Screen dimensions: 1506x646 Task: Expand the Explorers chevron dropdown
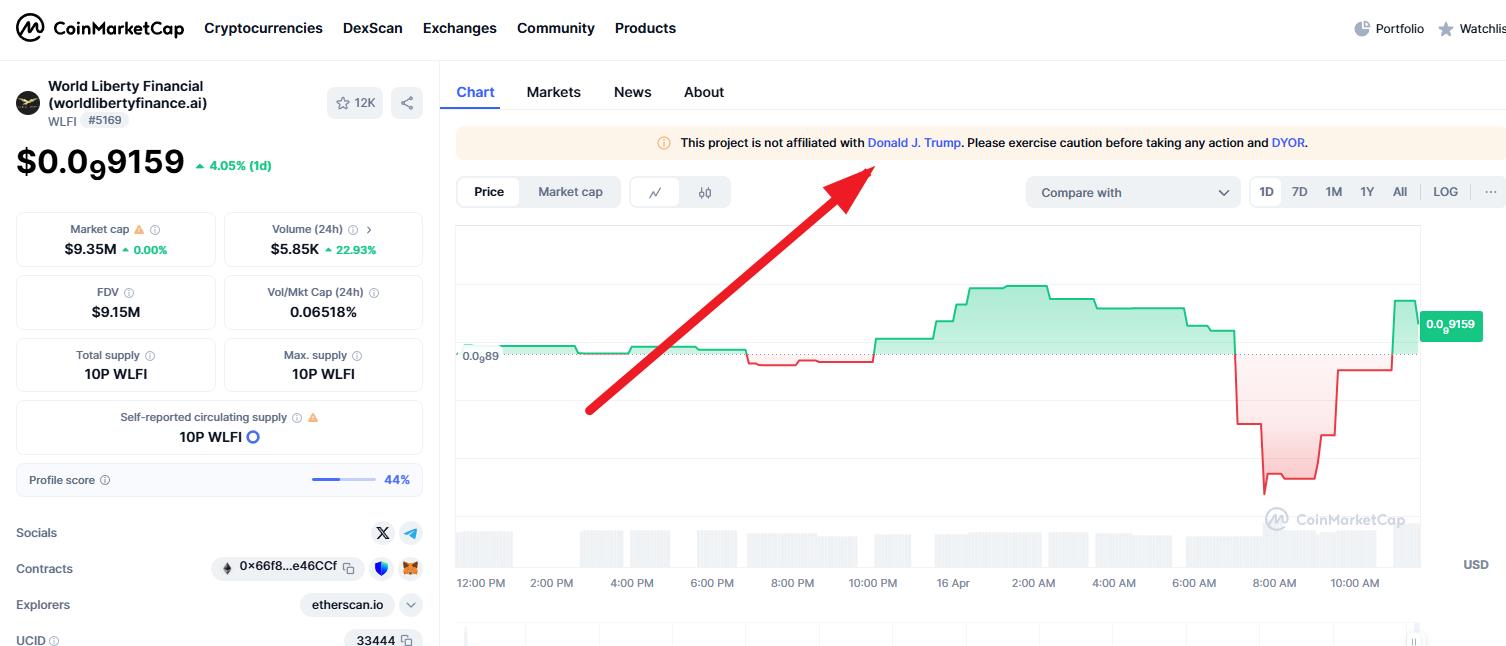pyautogui.click(x=411, y=605)
